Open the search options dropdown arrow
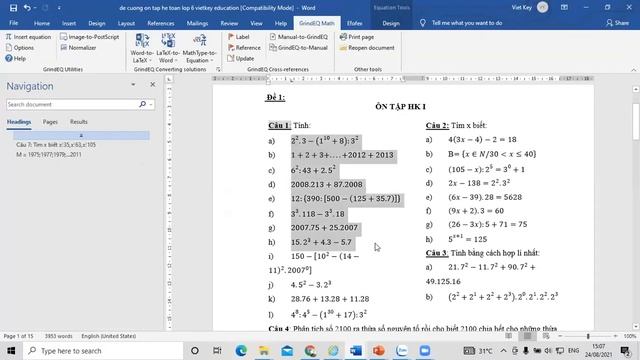 [151, 104]
